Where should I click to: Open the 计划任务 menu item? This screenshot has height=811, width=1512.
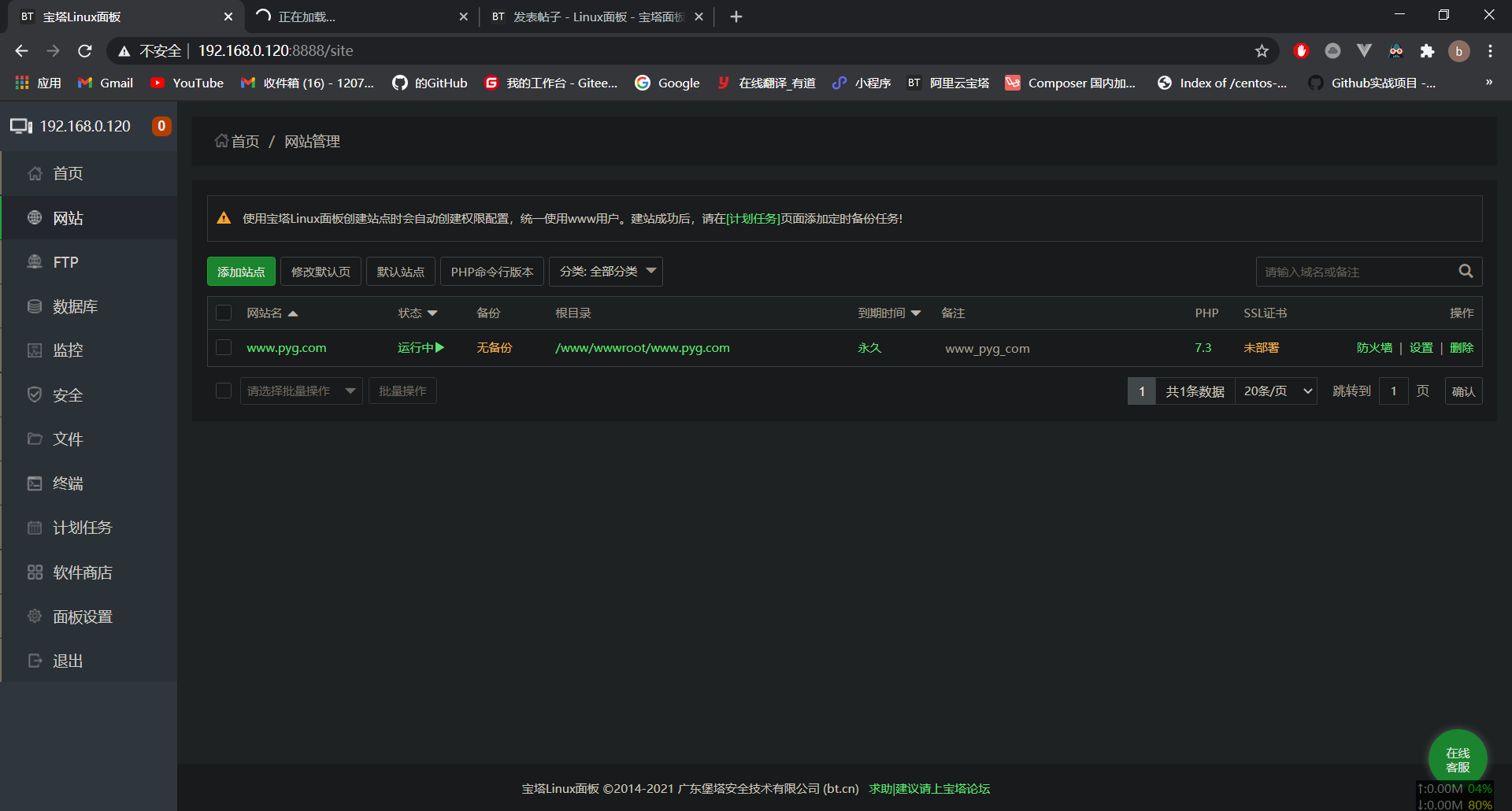[x=82, y=528]
